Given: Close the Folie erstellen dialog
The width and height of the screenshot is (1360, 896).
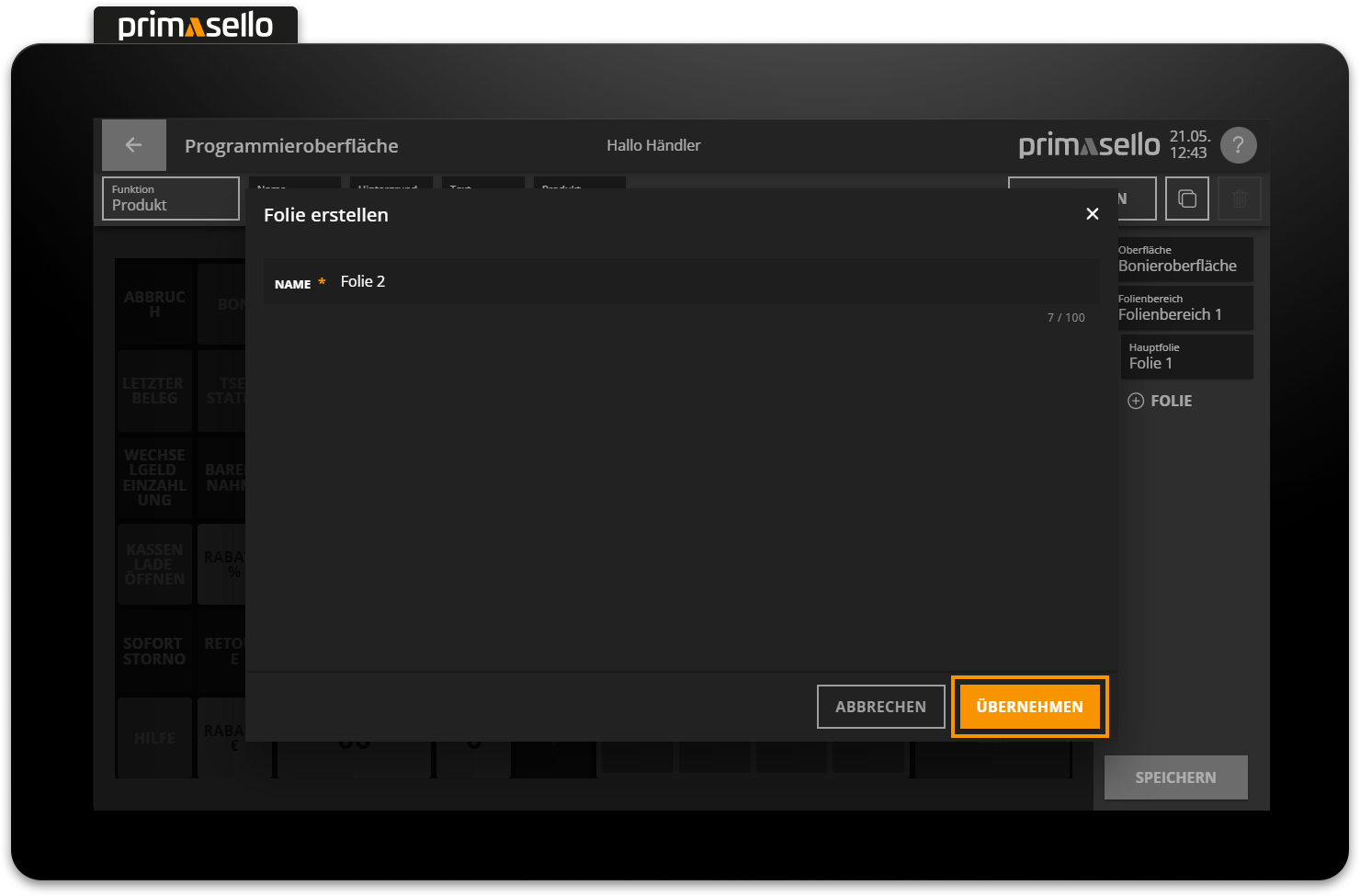Looking at the screenshot, I should click(x=1092, y=214).
